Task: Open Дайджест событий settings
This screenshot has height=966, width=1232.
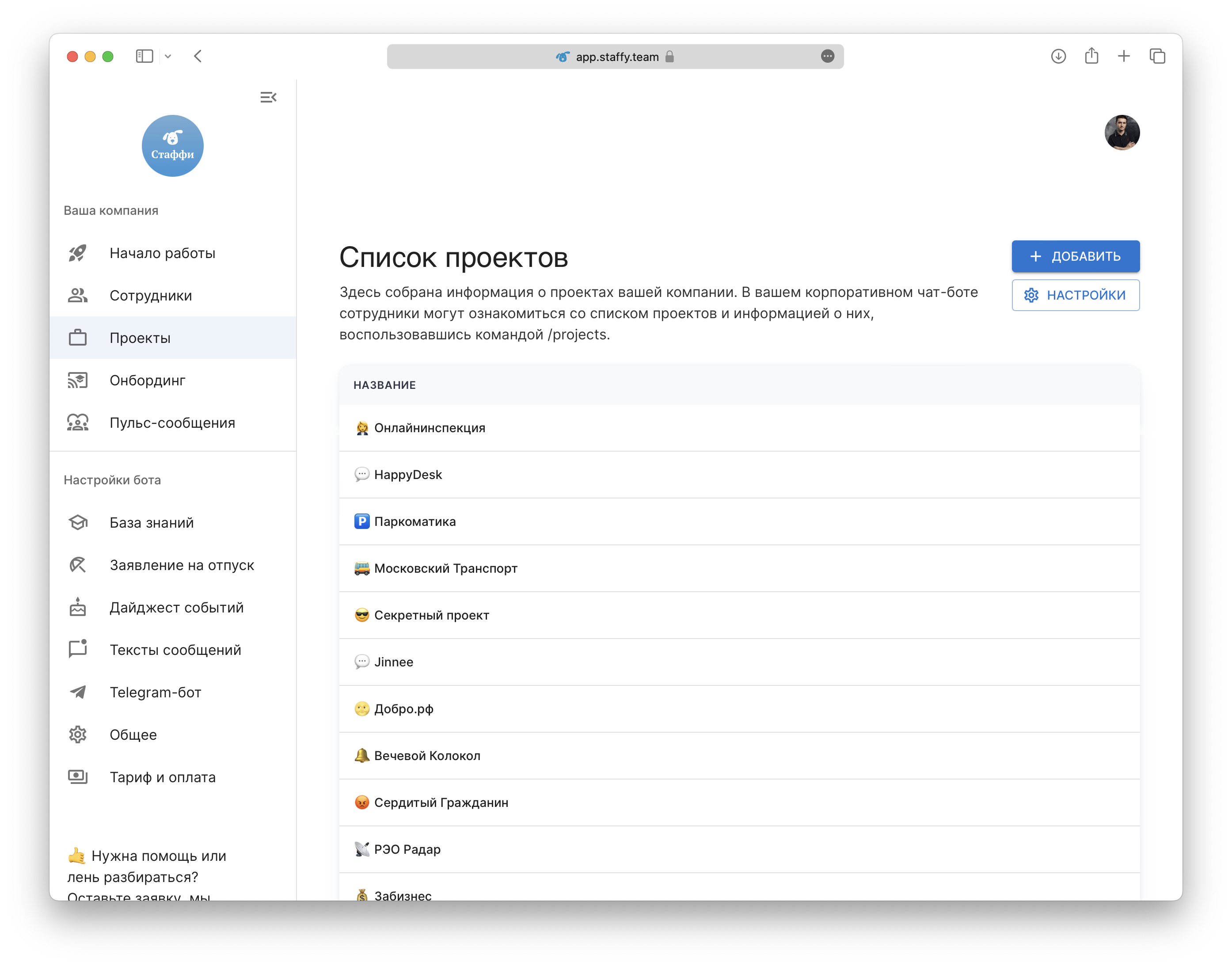Action: [x=173, y=607]
